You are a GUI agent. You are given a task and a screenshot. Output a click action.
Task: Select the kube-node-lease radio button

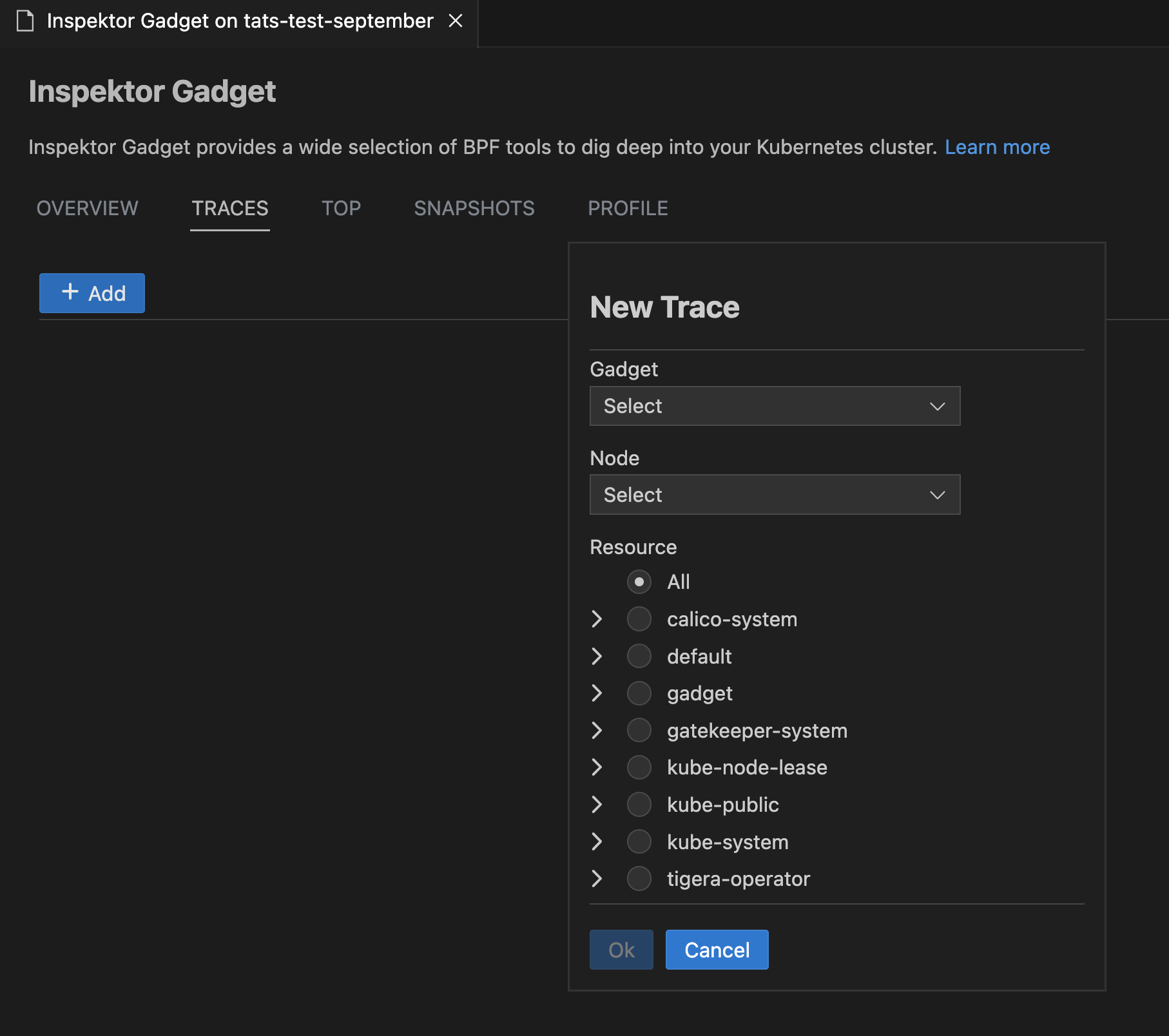[639, 767]
